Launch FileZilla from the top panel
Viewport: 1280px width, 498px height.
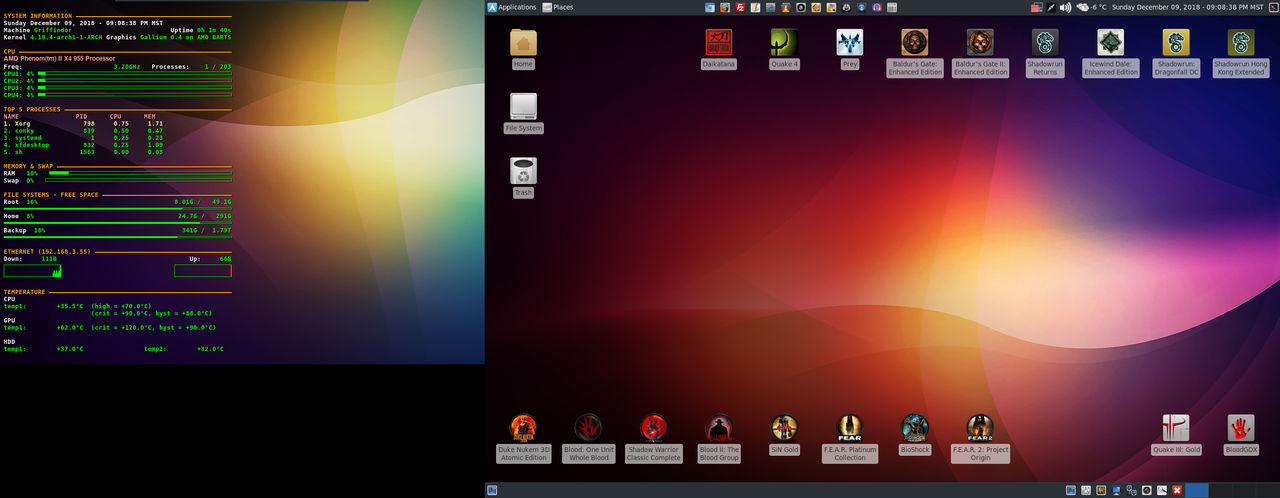click(740, 7)
